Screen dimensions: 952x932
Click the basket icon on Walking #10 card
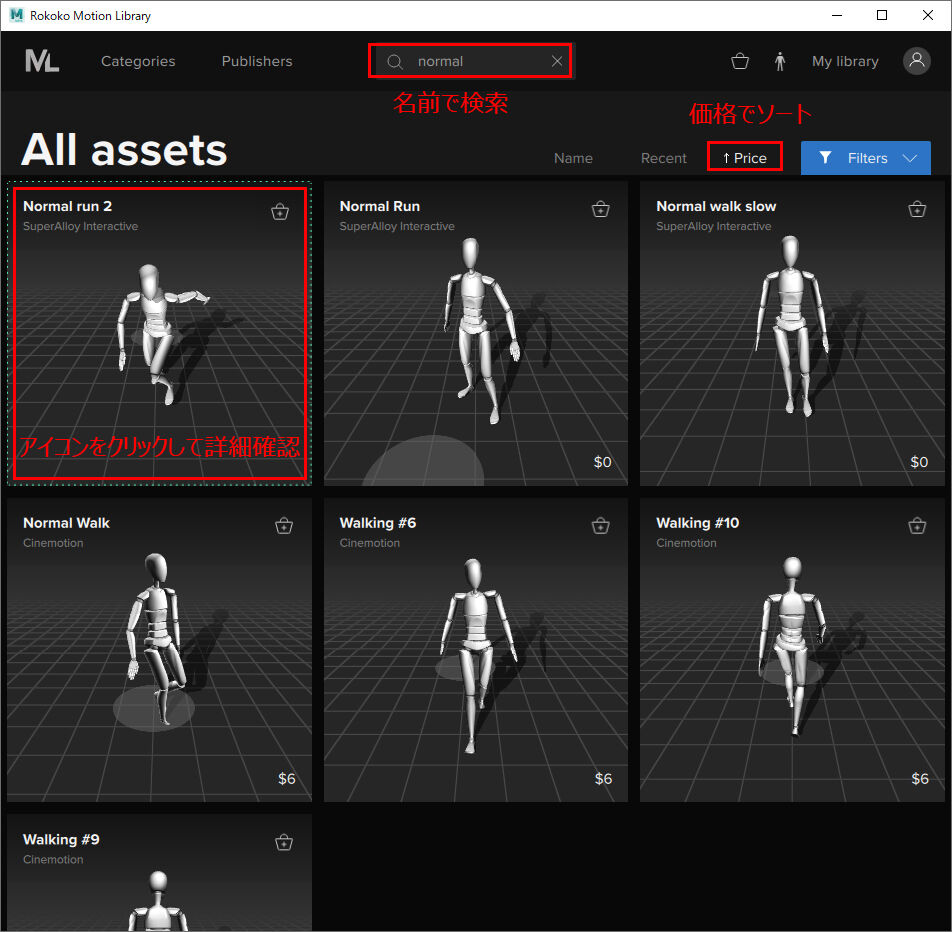click(917, 525)
